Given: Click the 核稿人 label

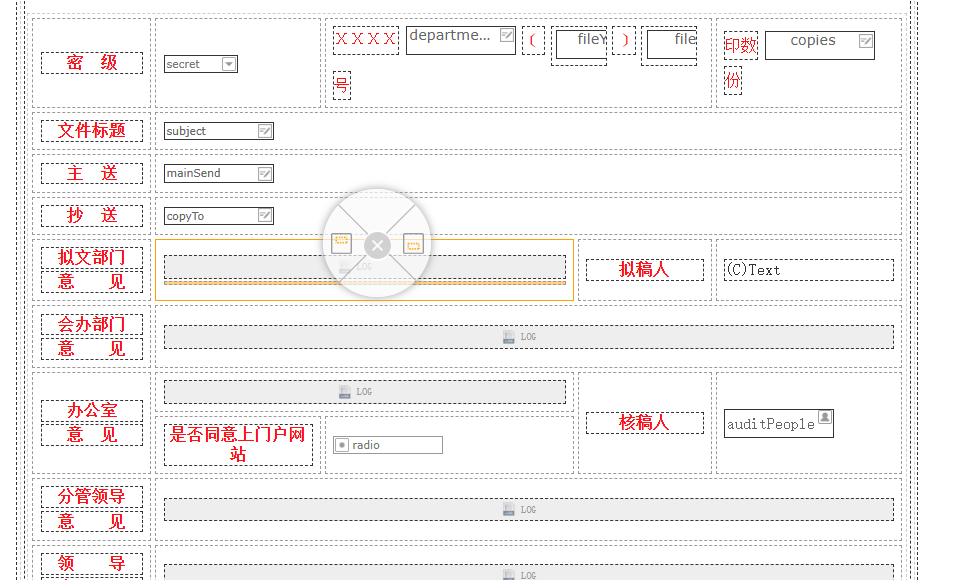Looking at the screenshot, I should coord(644,423).
